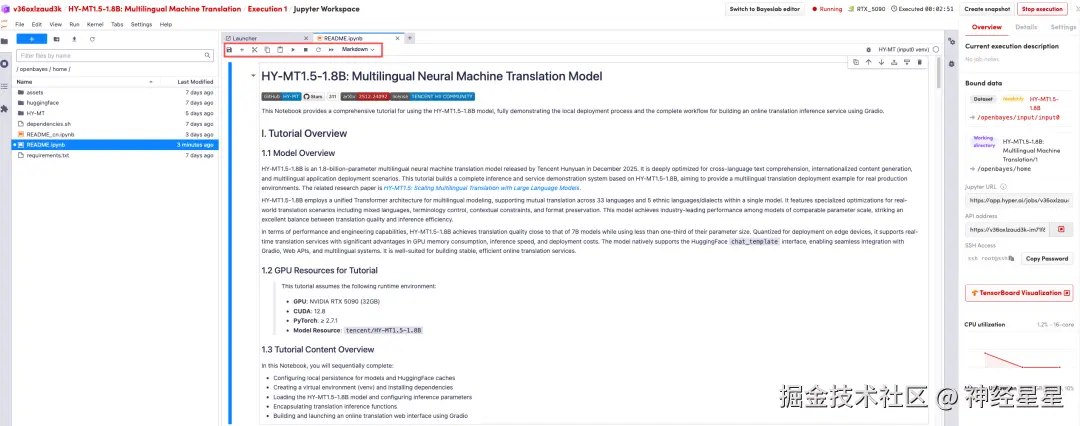Image resolution: width=1080 pixels, height=426 pixels.
Task: Open the Tabs menu
Action: tap(117, 24)
